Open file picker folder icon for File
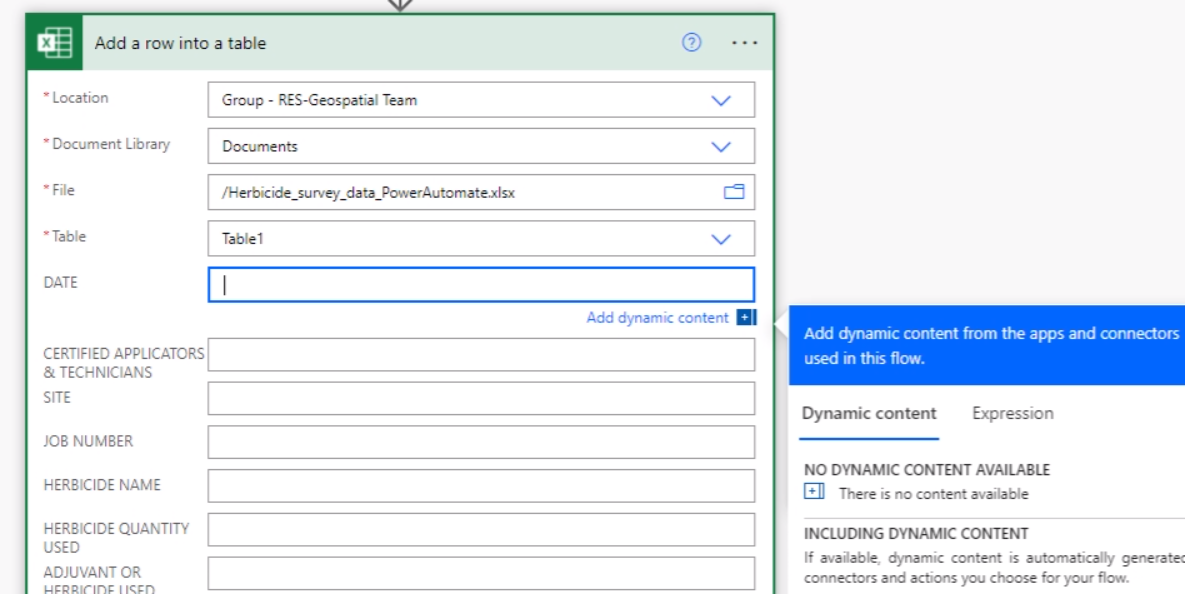1185x594 pixels. [734, 192]
